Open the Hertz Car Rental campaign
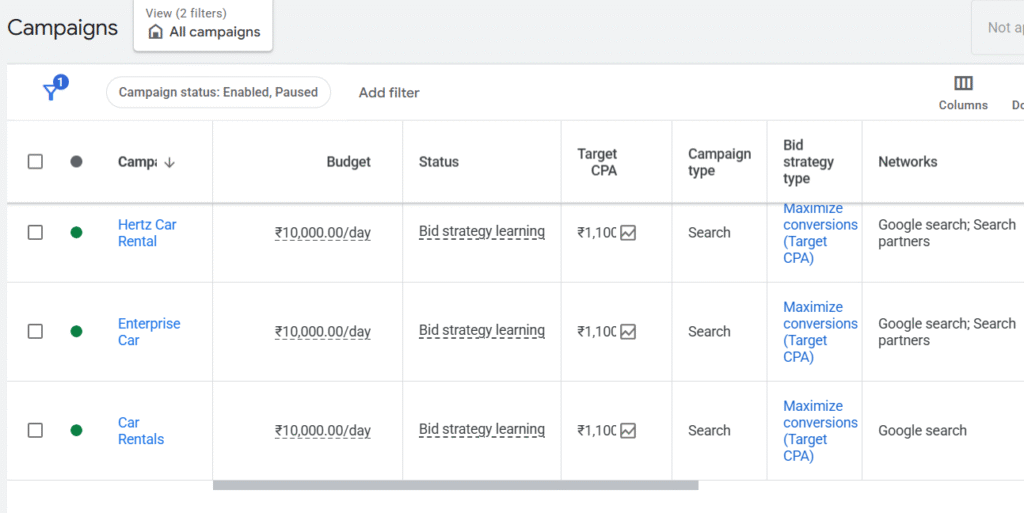The height and width of the screenshot is (513, 1024). (147, 233)
